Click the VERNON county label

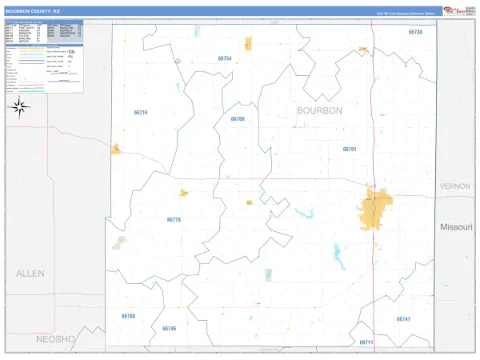pos(455,186)
